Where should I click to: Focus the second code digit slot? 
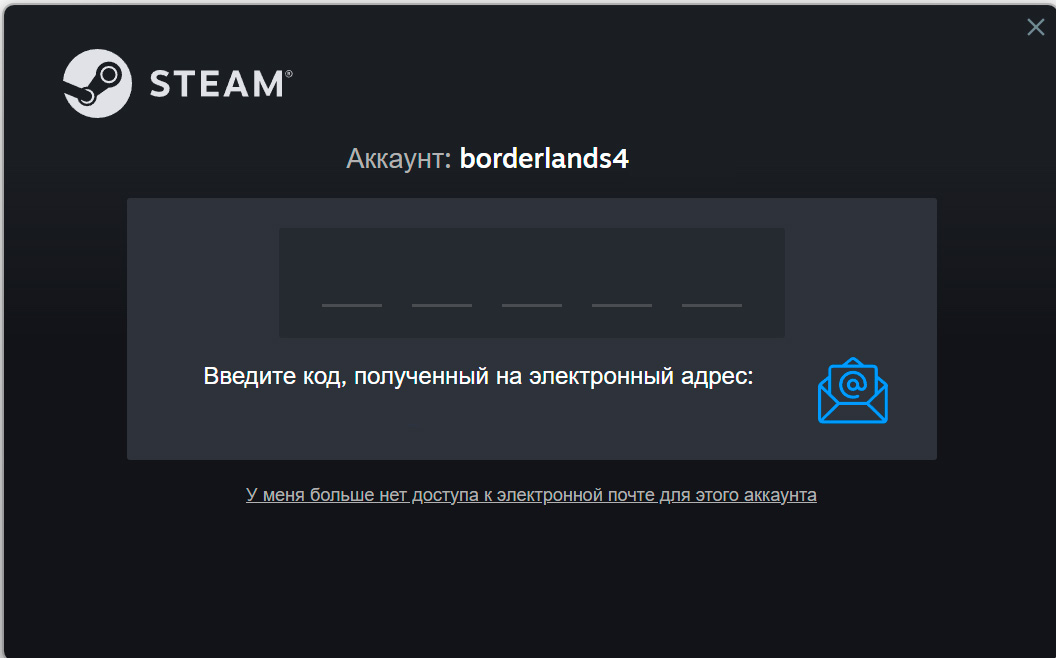click(x=442, y=283)
